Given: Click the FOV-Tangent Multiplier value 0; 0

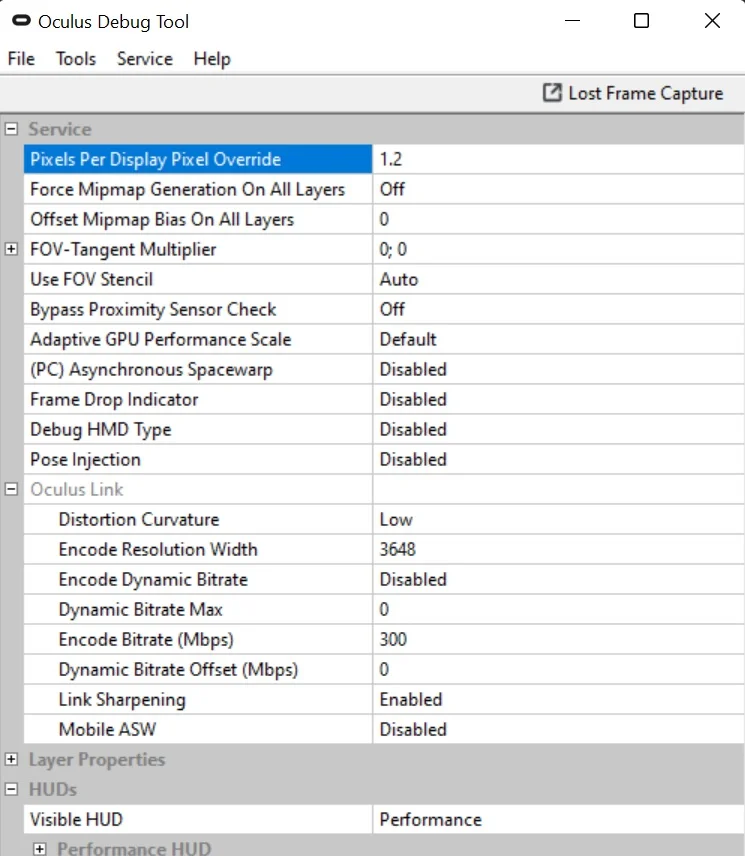Looking at the screenshot, I should coord(558,249).
